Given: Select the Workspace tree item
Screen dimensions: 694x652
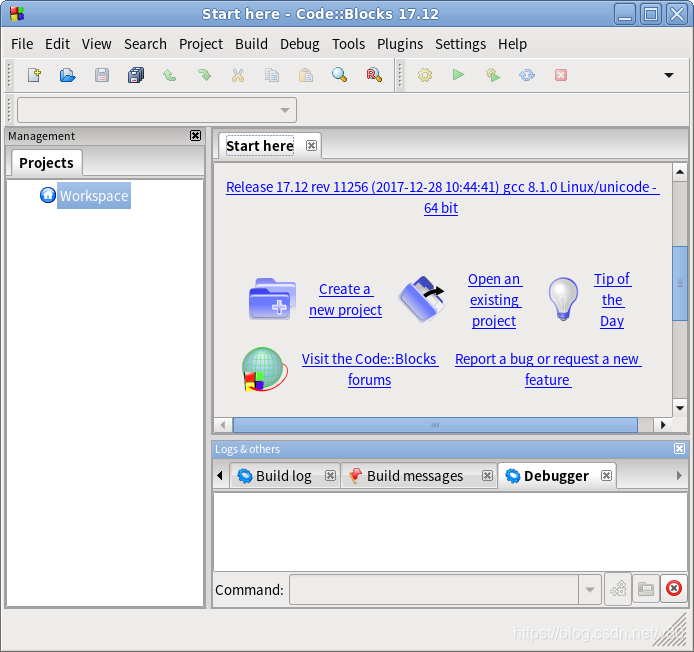Looking at the screenshot, I should click(x=94, y=195).
